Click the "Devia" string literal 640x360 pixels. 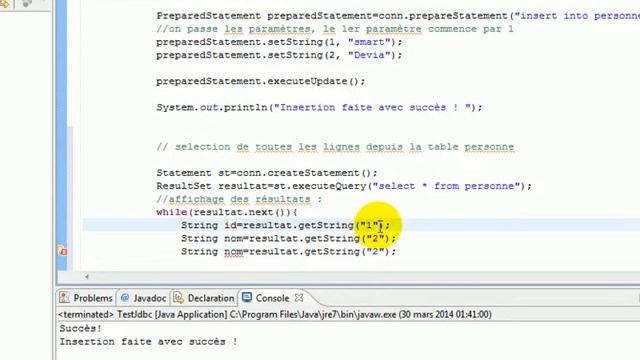pyautogui.click(x=369, y=55)
